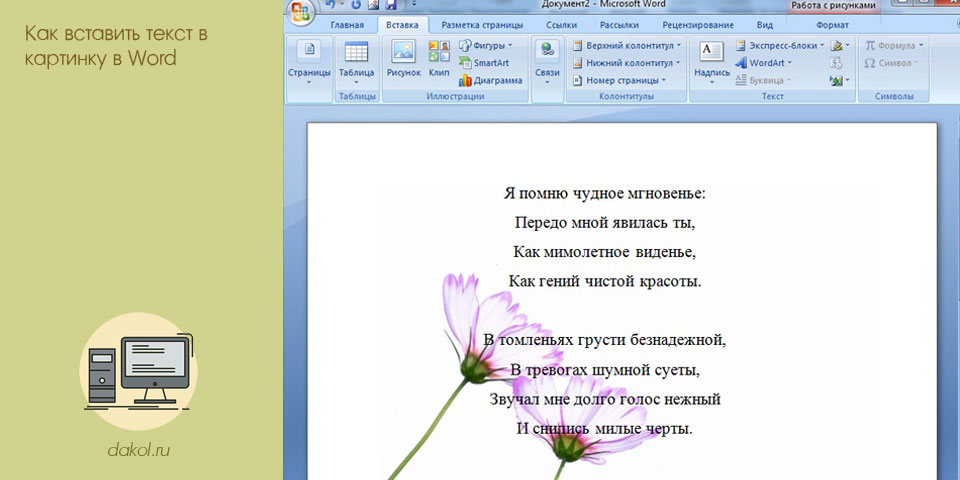Open the Фигуры shapes dropdown
This screenshot has width=960, height=480.
486,45
